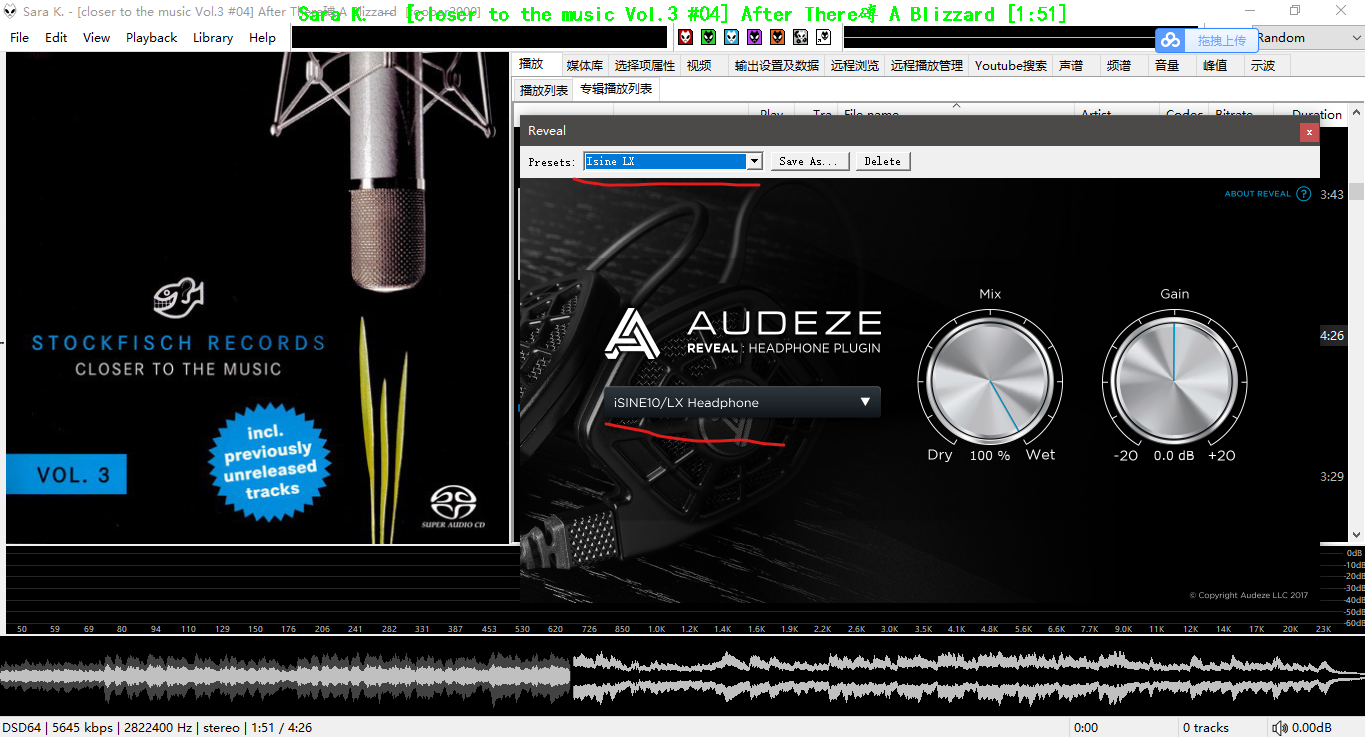Open About Reveal help question-mark icon
The width and height of the screenshot is (1365, 737).
pos(1303,194)
